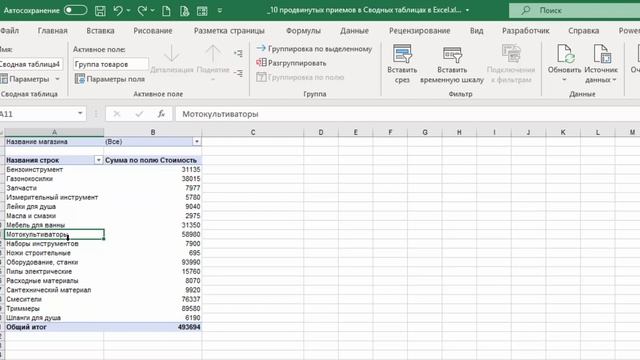The image size is (640, 360).
Task: Click Группировка по выделенному
Action: point(314,49)
